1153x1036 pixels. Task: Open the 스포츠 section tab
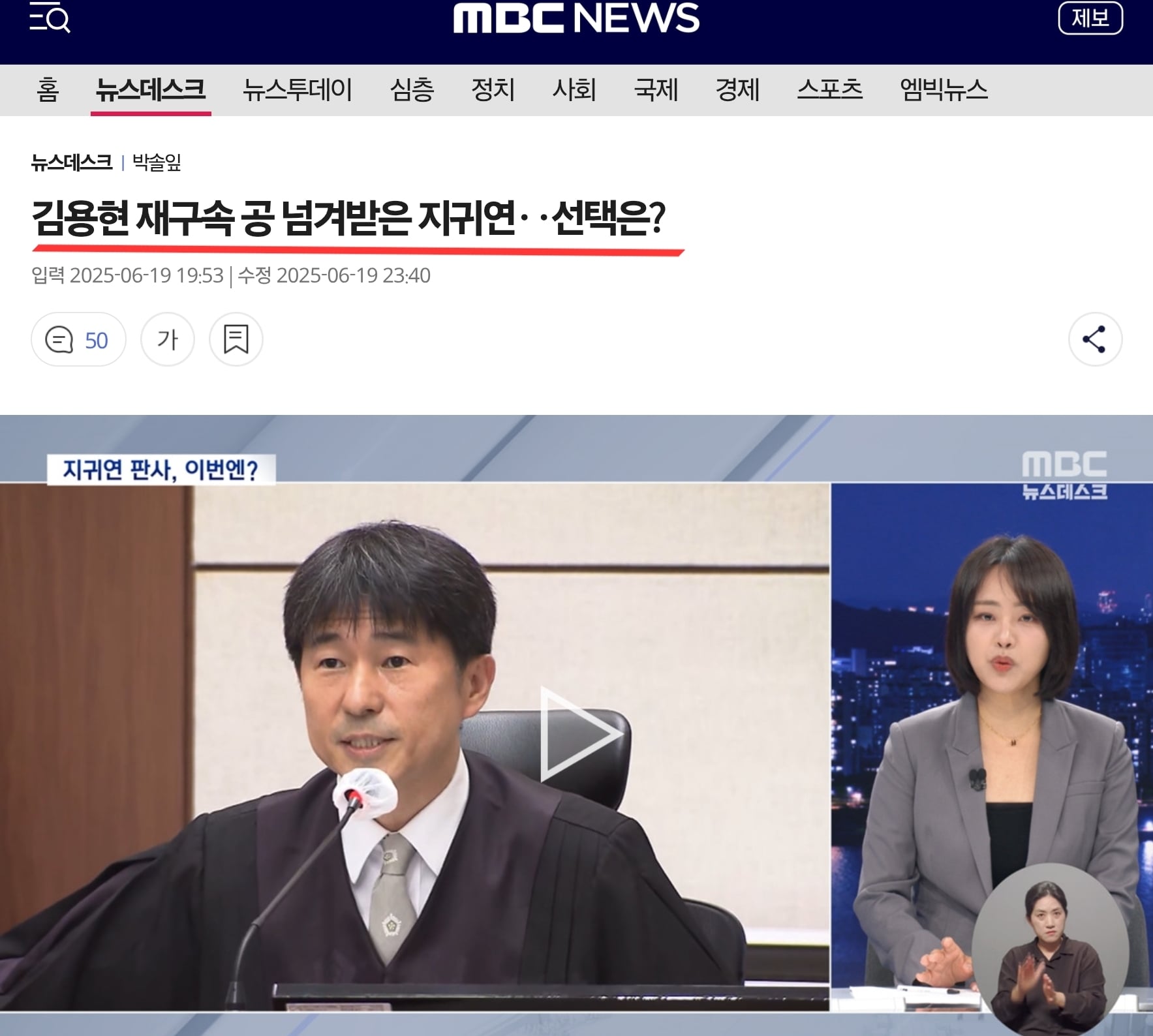pos(829,89)
